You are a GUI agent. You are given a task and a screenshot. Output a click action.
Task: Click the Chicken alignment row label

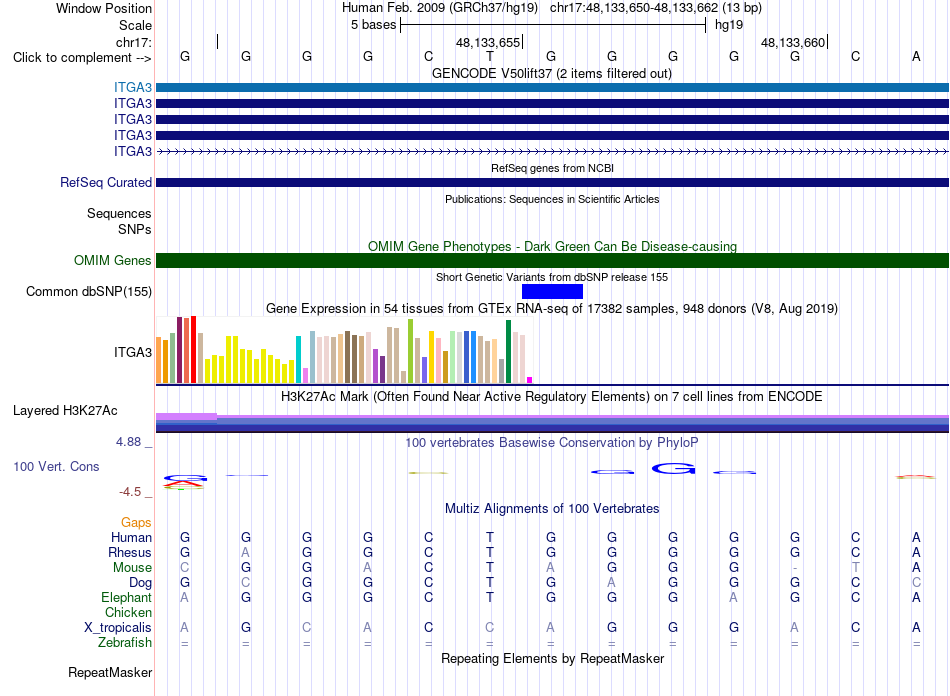pos(128,612)
